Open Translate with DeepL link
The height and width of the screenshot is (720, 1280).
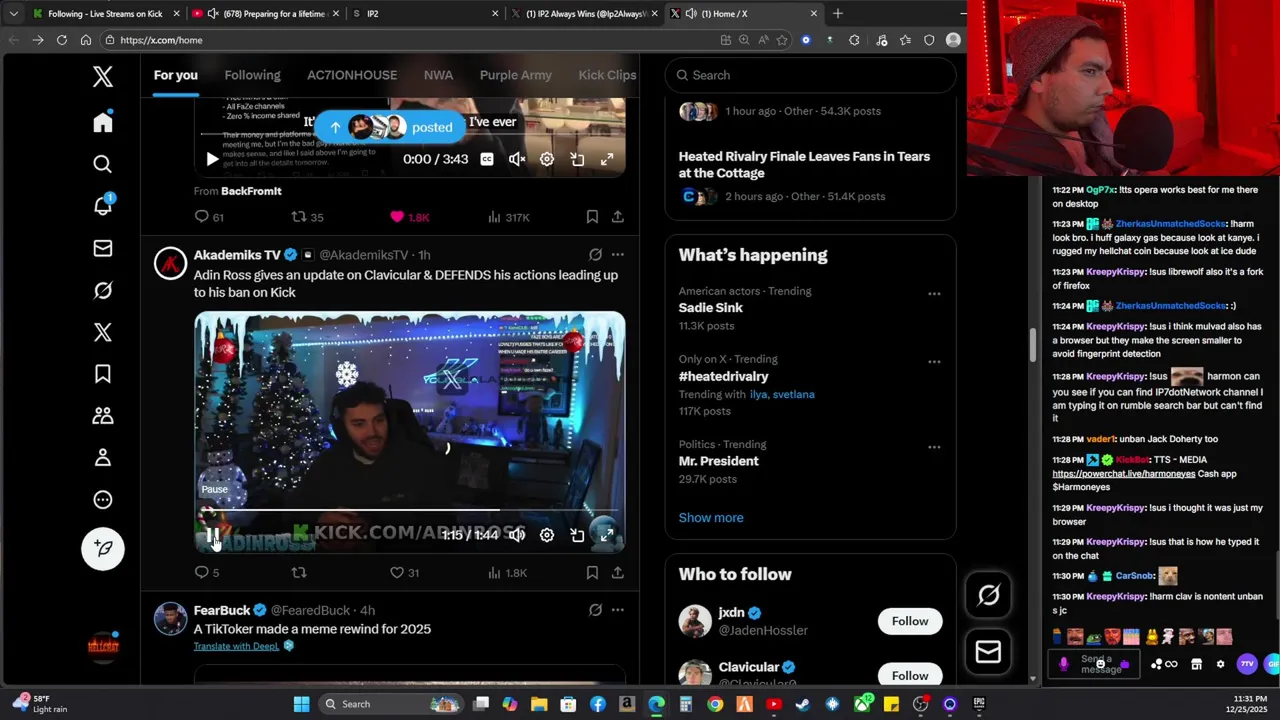[x=236, y=646]
